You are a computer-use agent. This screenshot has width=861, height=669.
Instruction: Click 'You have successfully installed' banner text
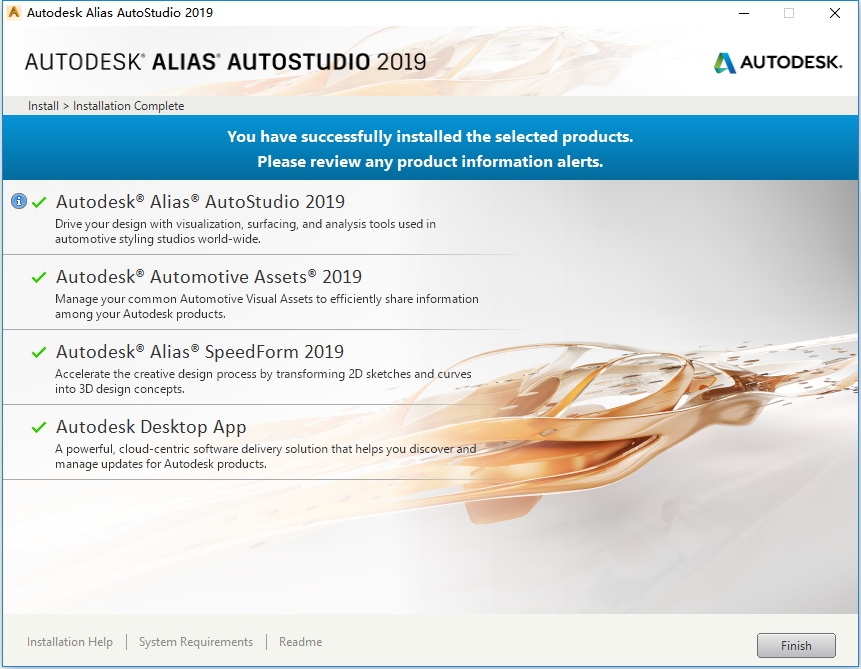pyautogui.click(x=430, y=136)
